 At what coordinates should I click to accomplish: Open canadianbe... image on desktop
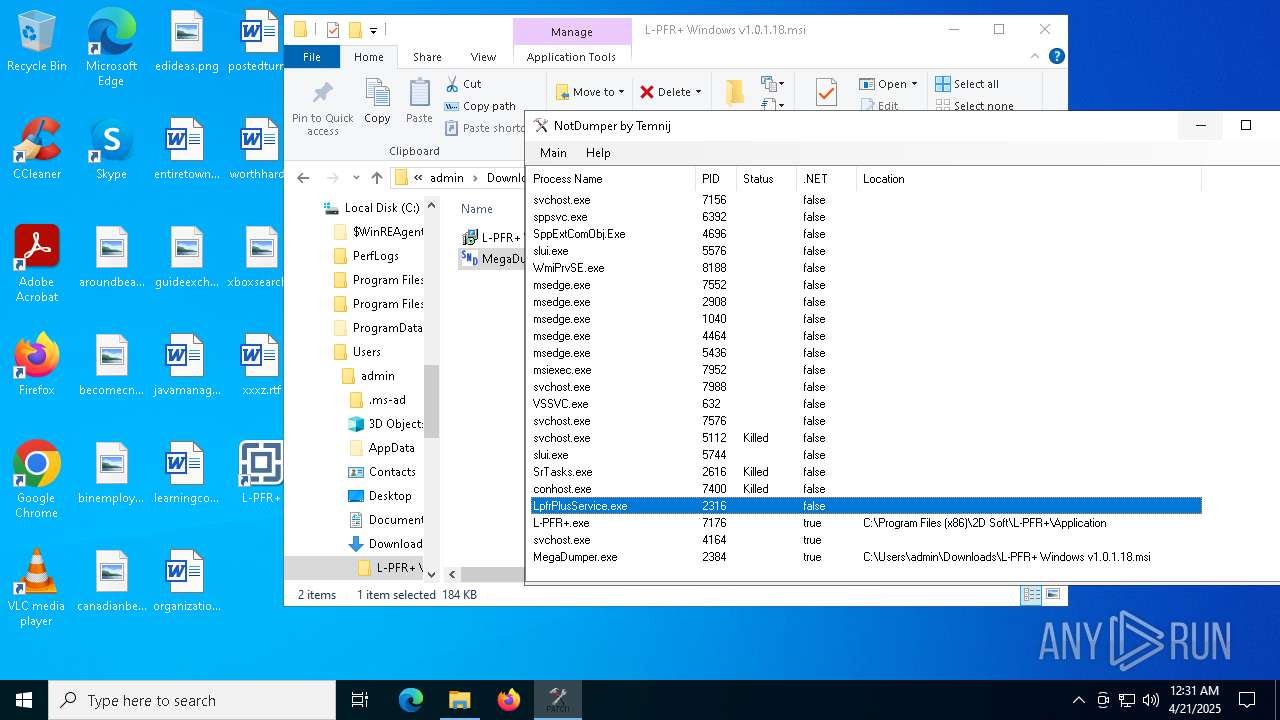[111, 581]
